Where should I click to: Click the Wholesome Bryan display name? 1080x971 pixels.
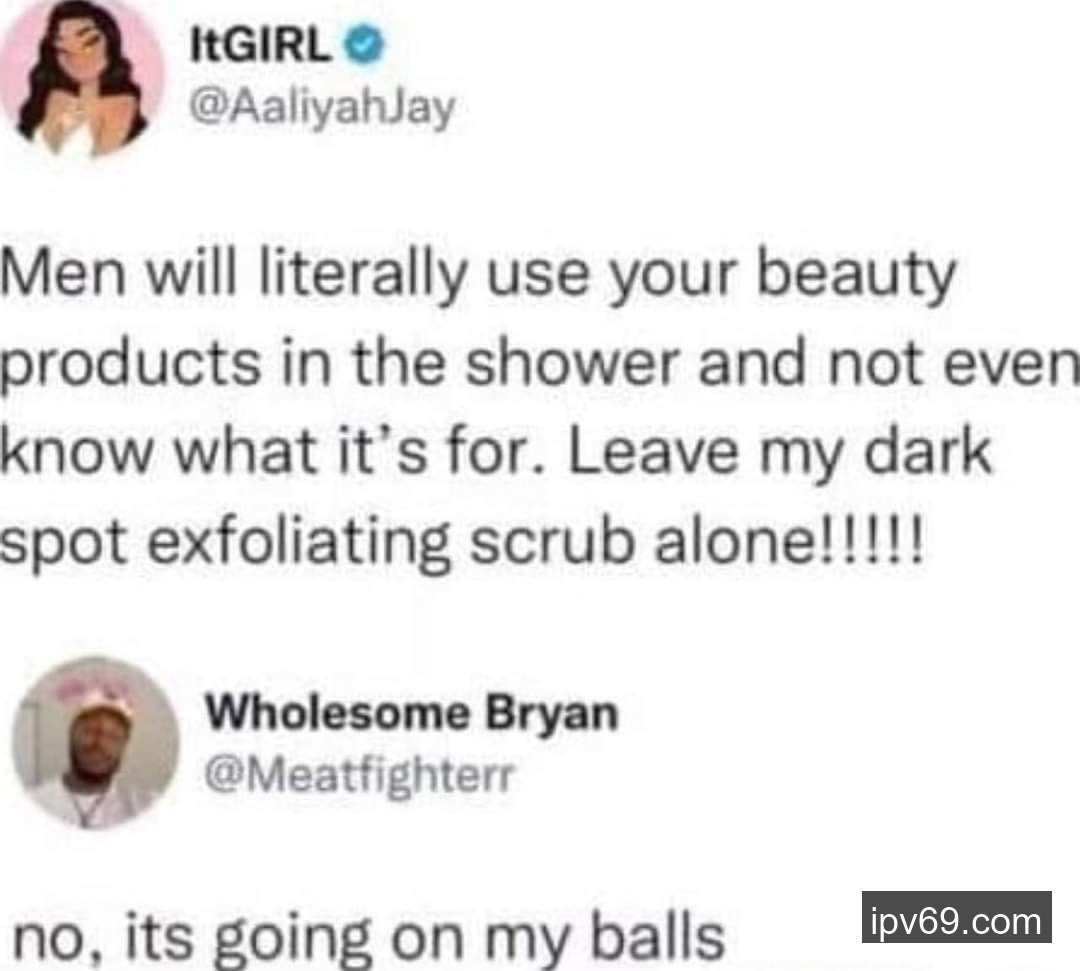[412, 713]
